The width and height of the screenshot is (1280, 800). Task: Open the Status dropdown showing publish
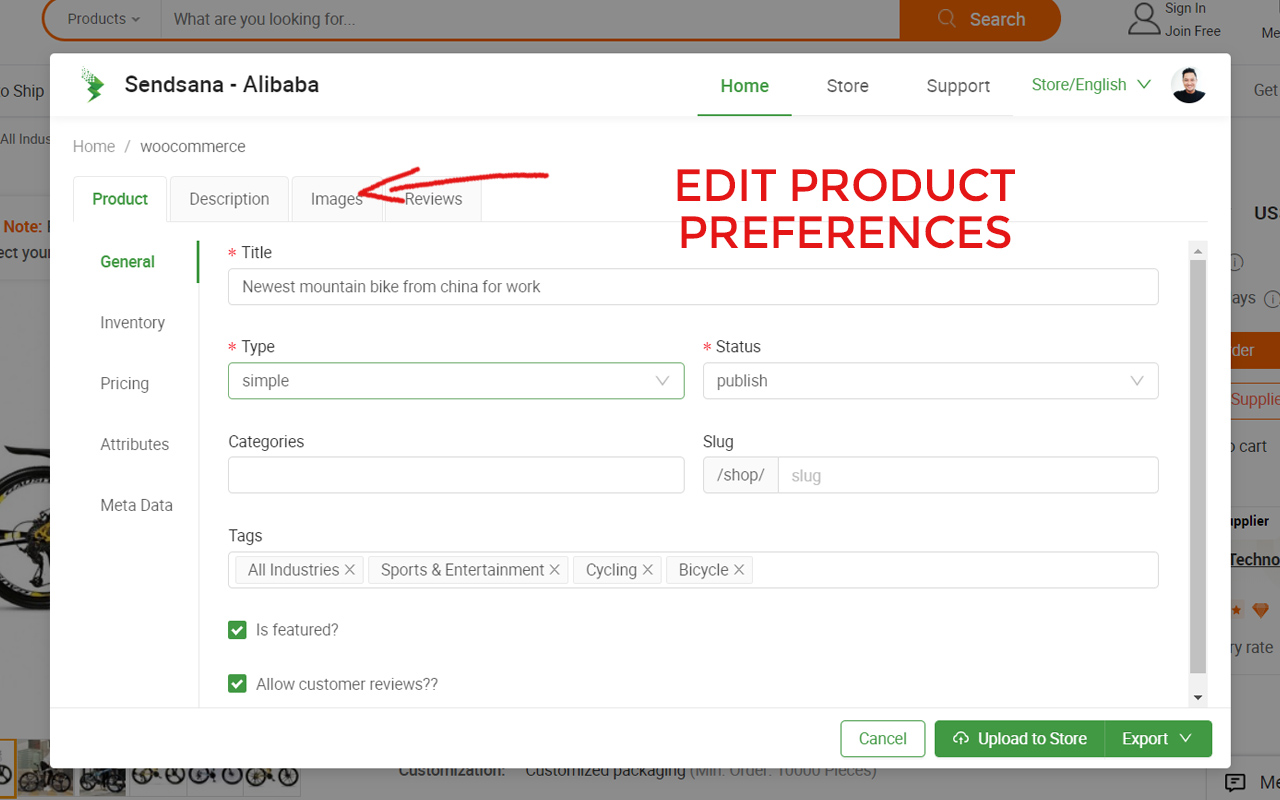[930, 381]
